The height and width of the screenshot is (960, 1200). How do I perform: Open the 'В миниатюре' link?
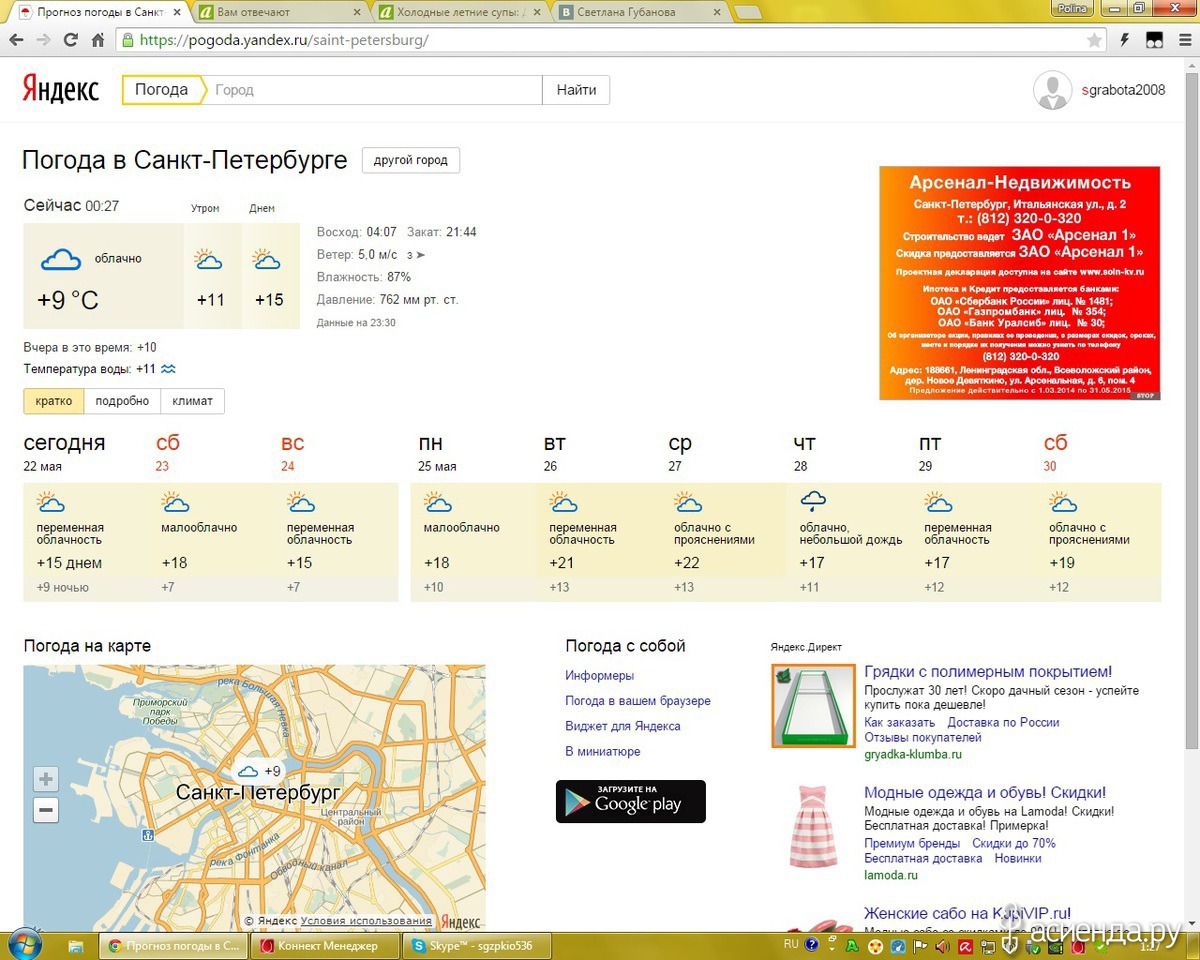[x=603, y=751]
